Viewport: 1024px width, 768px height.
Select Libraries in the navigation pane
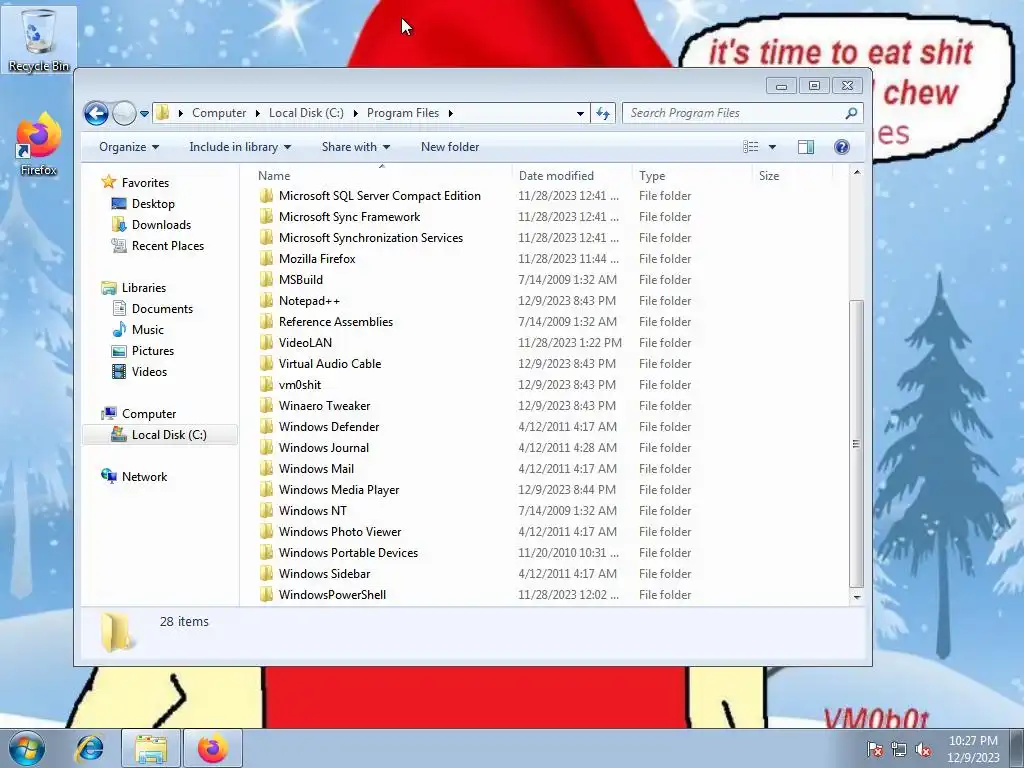[x=144, y=288]
